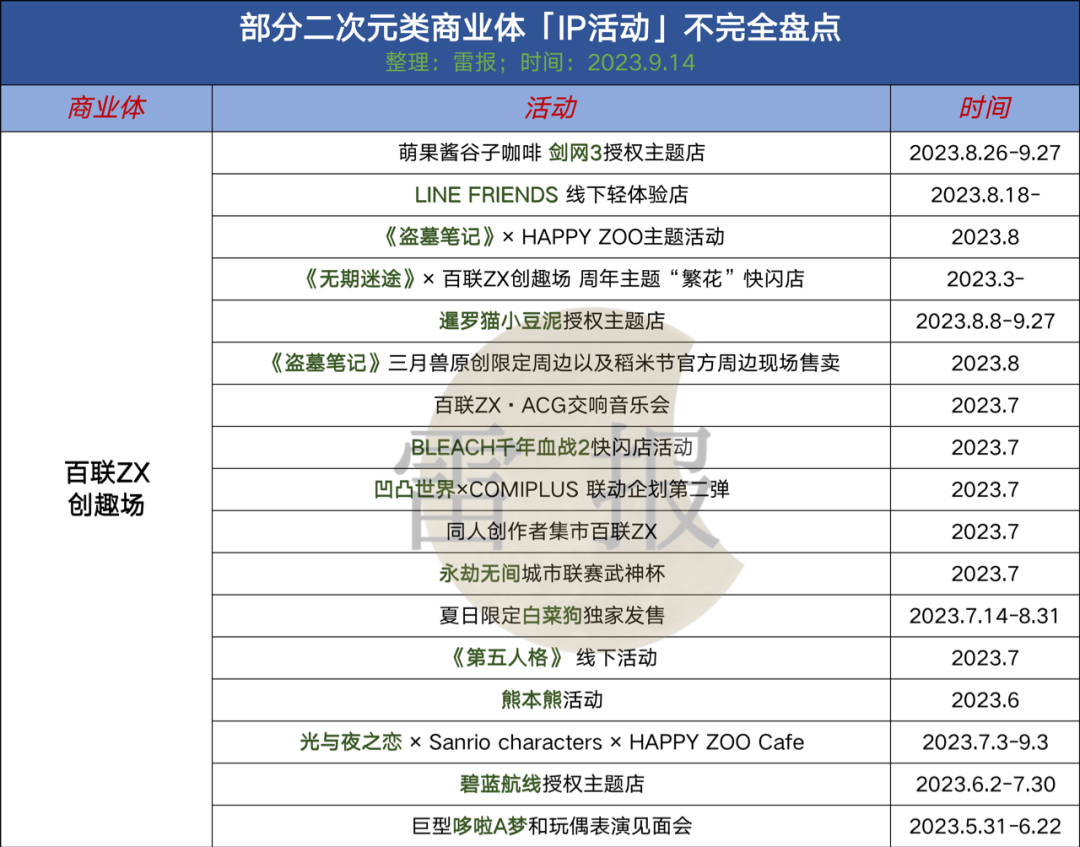Click the green 剑网3 text
This screenshot has width=1080, height=847.
pyautogui.click(x=576, y=153)
